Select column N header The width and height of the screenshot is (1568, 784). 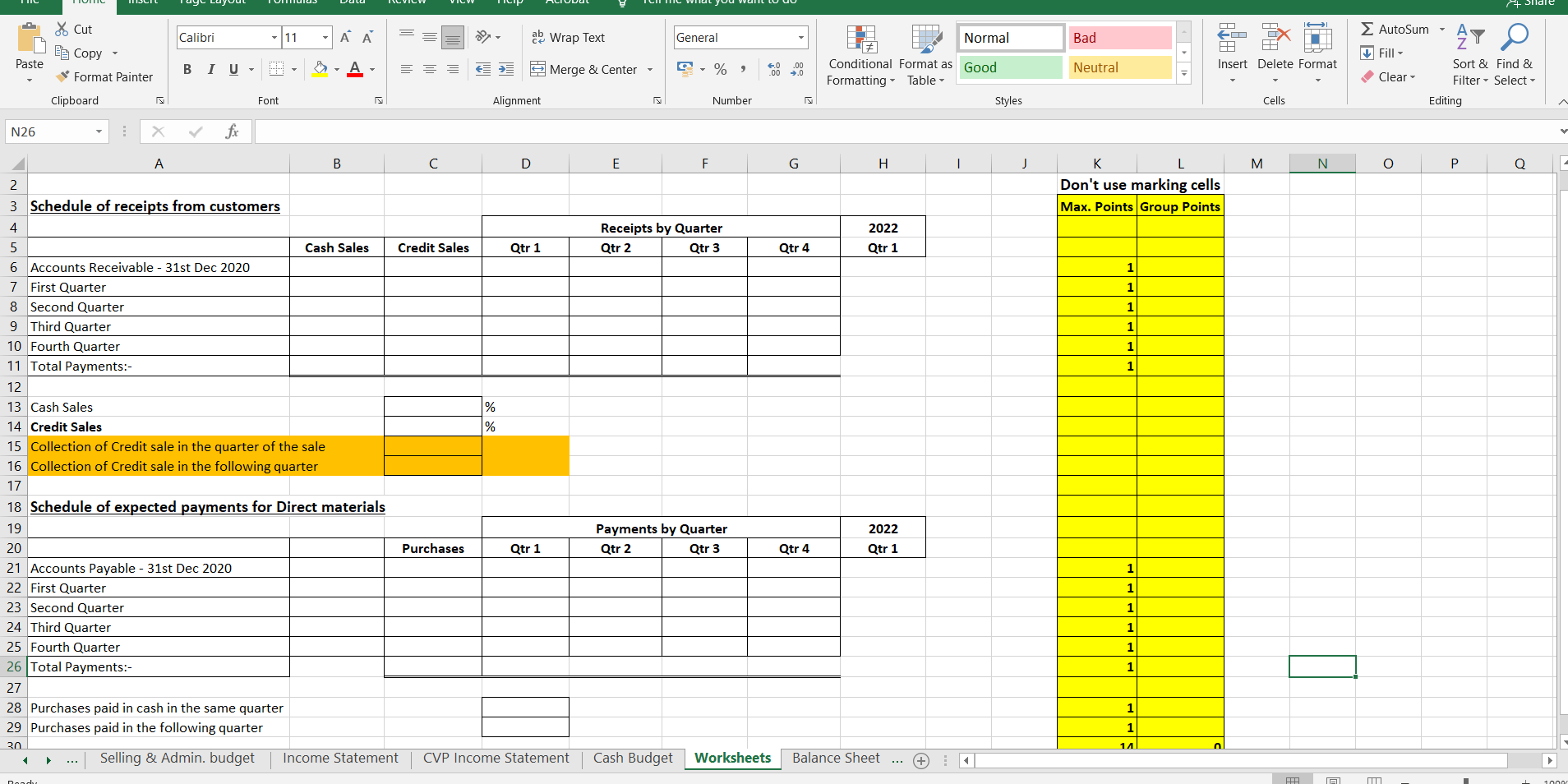click(x=1322, y=164)
